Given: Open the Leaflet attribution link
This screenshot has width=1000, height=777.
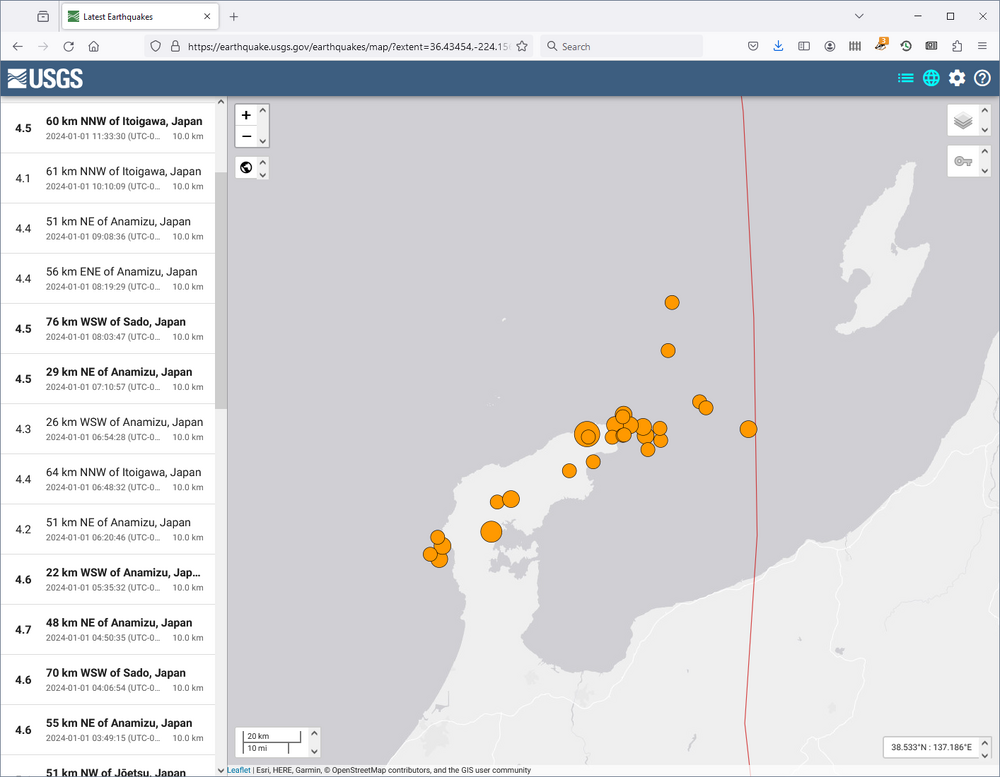Looking at the screenshot, I should [238, 770].
